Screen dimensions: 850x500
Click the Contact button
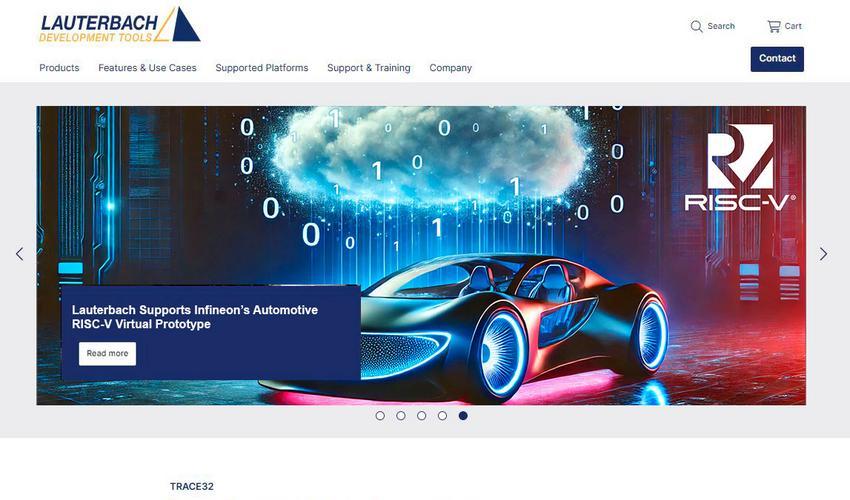(x=777, y=59)
